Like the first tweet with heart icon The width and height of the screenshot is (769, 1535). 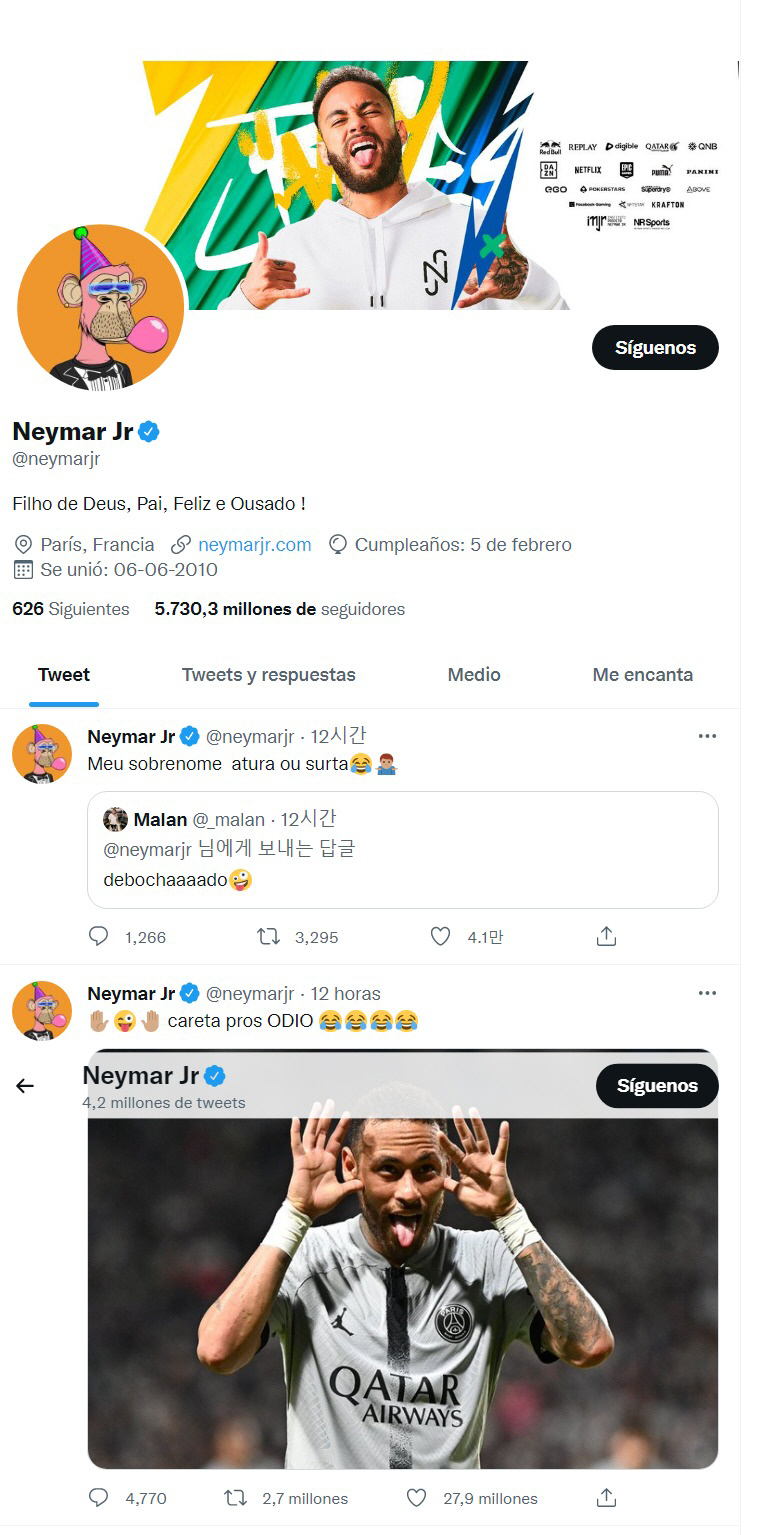[440, 937]
